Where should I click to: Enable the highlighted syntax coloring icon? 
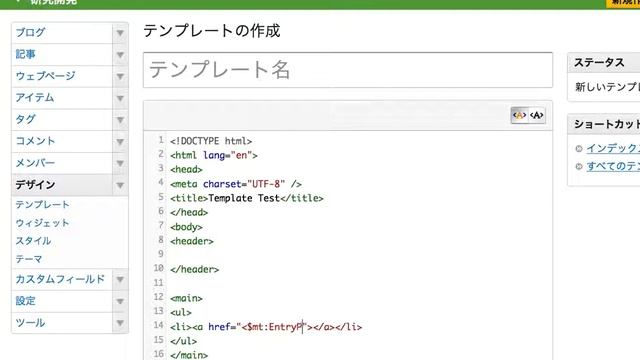[519, 116]
